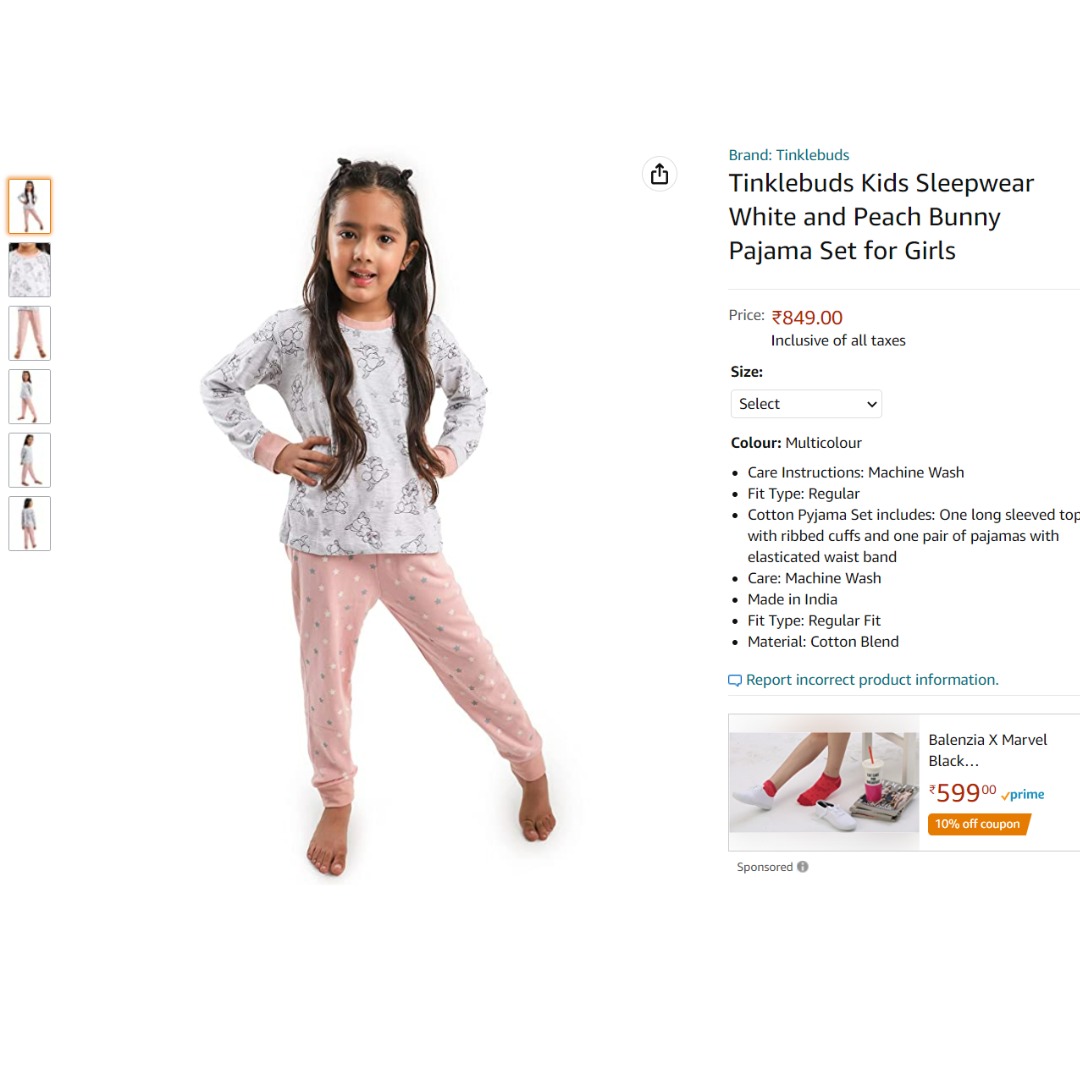Select the third thumbnail showing pink pajama pants
Viewport: 1080px width, 1080px height.
coord(30,333)
